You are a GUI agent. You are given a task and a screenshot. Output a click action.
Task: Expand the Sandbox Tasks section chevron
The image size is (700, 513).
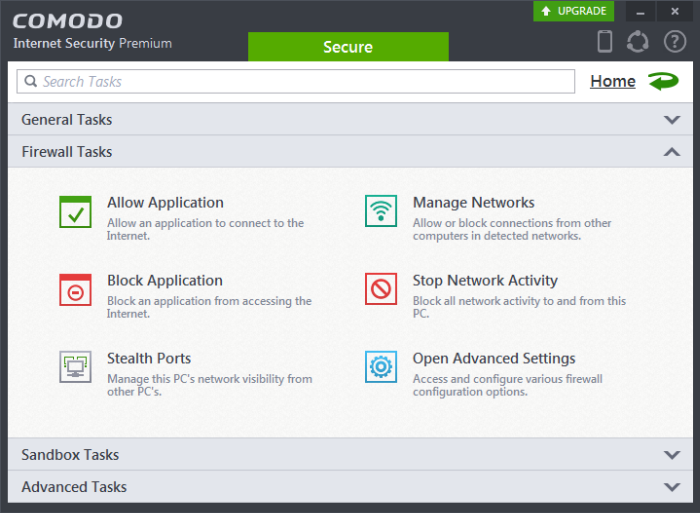coord(671,455)
